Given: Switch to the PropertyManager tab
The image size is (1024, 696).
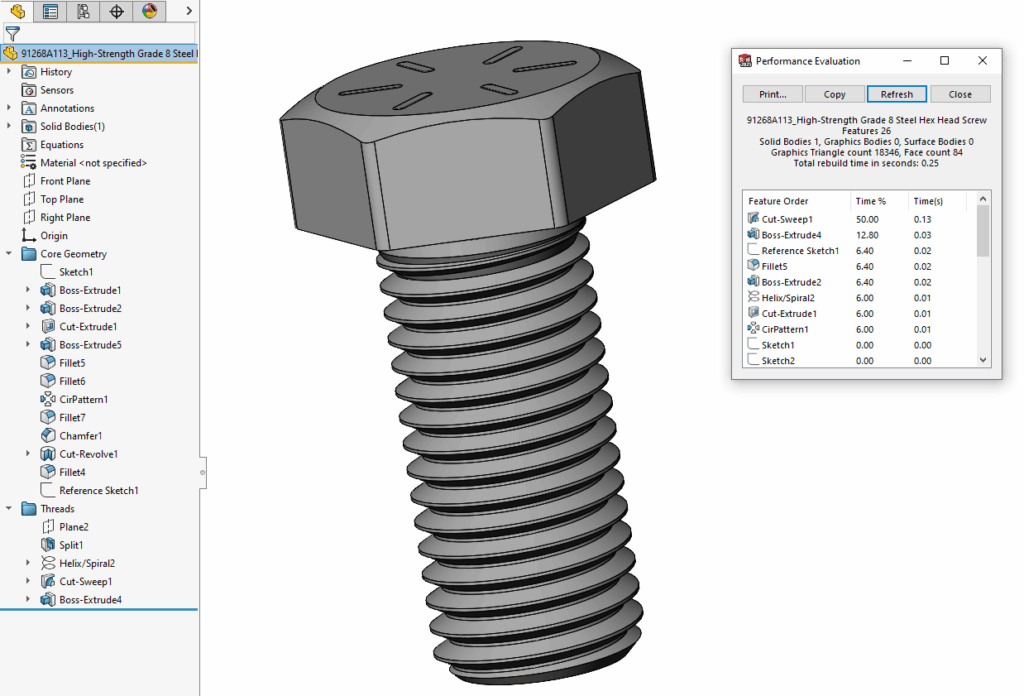Looking at the screenshot, I should coord(50,12).
